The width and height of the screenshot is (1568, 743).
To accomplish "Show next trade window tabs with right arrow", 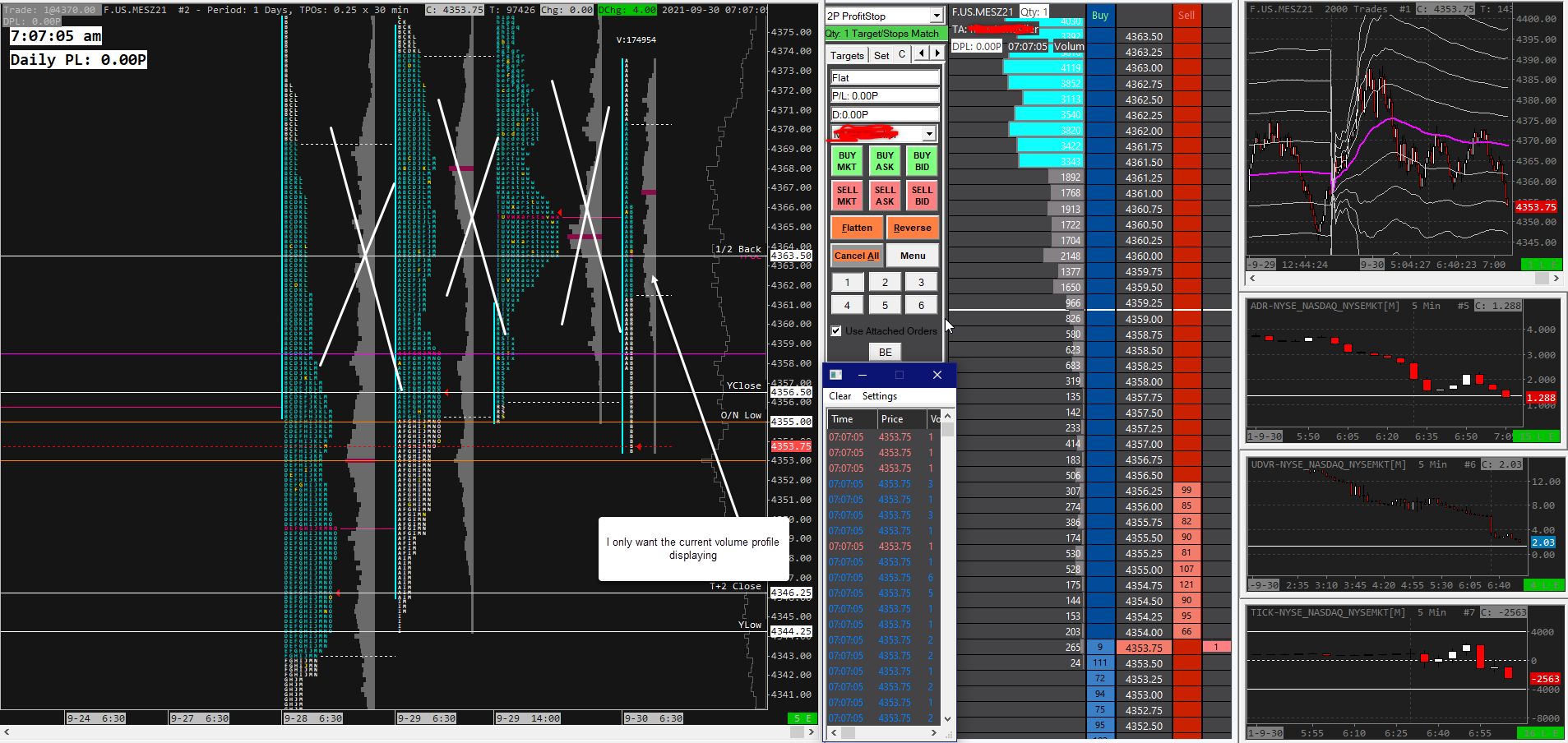I will coord(937,53).
